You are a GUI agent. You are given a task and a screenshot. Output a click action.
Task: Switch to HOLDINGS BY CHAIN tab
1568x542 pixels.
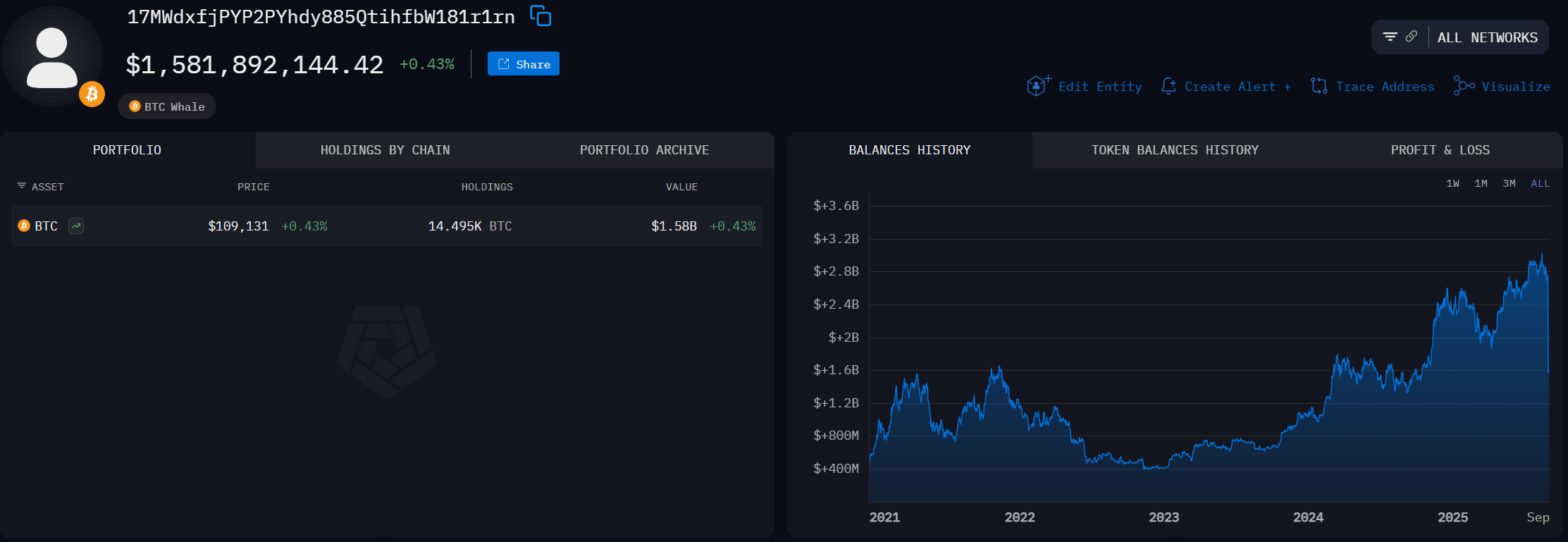(x=385, y=150)
